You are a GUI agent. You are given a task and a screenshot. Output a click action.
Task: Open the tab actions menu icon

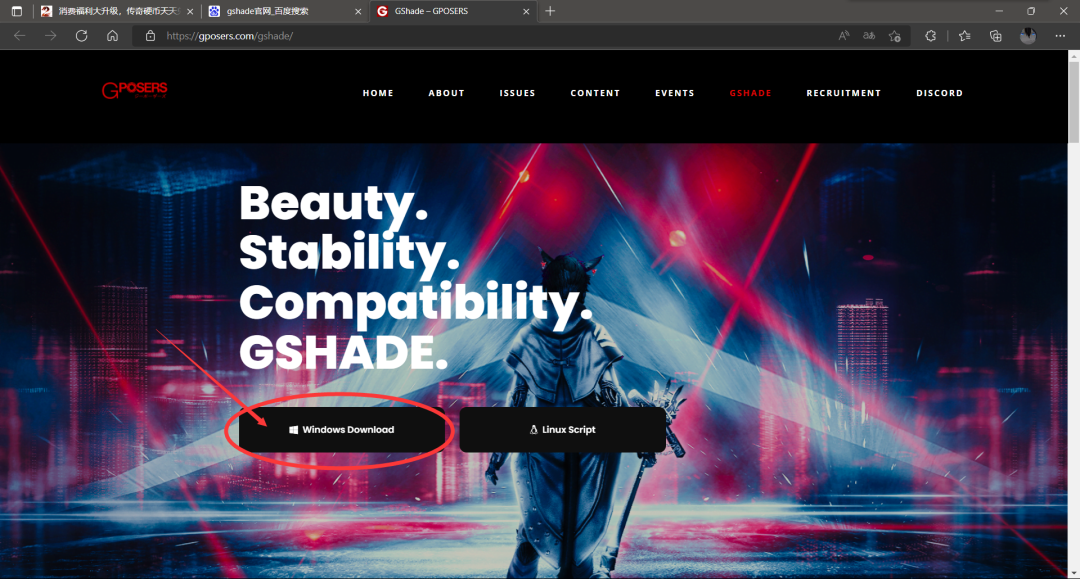point(17,11)
